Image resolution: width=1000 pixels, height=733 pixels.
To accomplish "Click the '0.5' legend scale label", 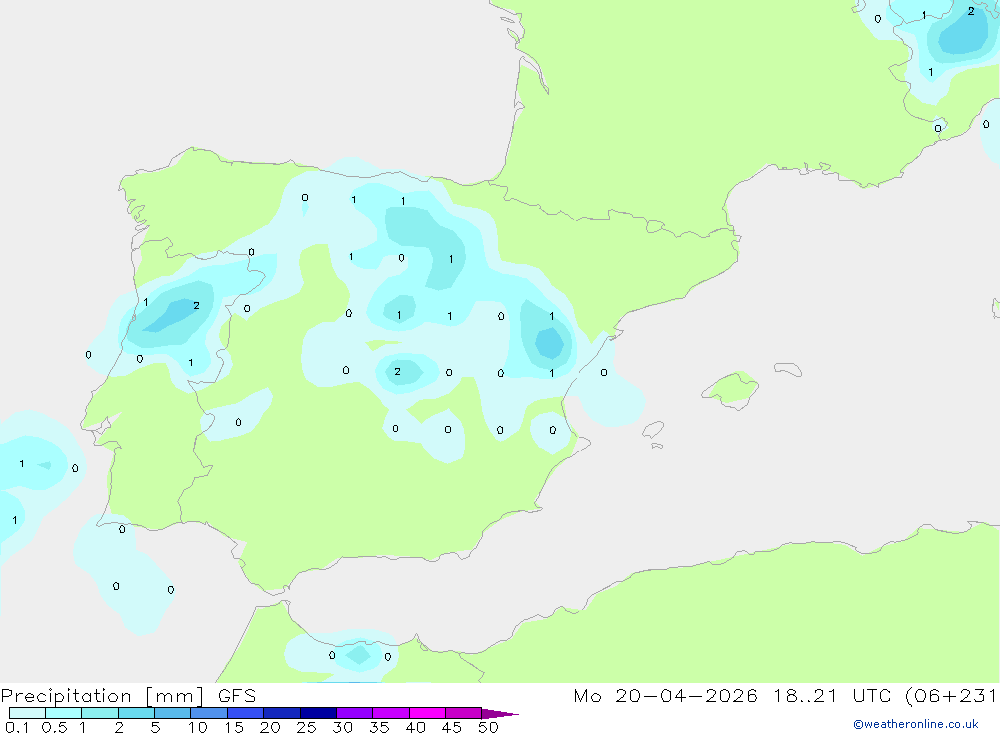I will (x=54, y=727).
